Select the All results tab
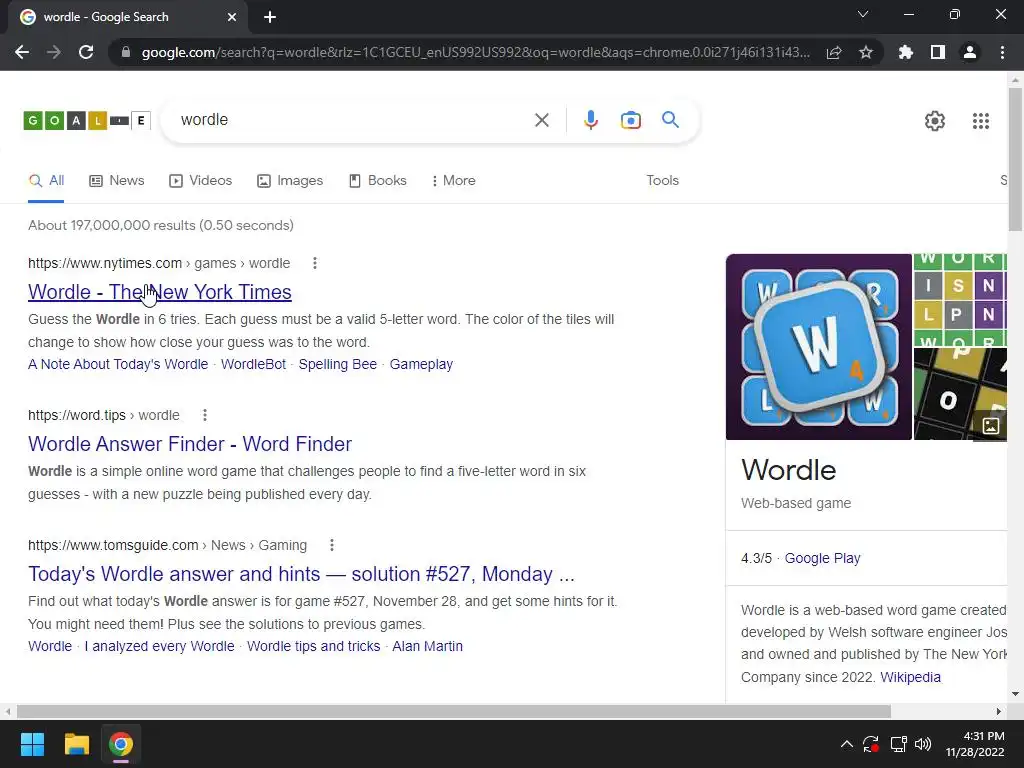Viewport: 1024px width, 768px height. (x=46, y=181)
